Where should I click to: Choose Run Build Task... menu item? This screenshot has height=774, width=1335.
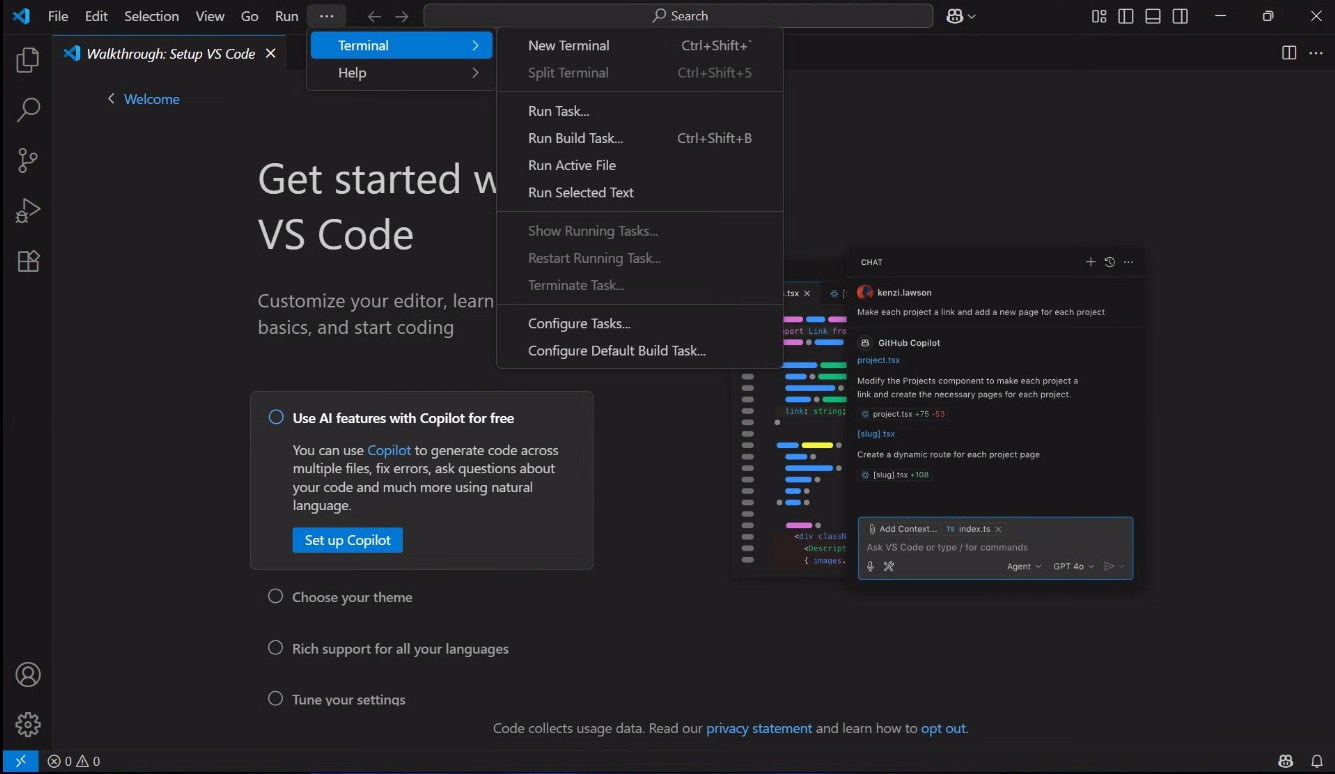[639, 138]
